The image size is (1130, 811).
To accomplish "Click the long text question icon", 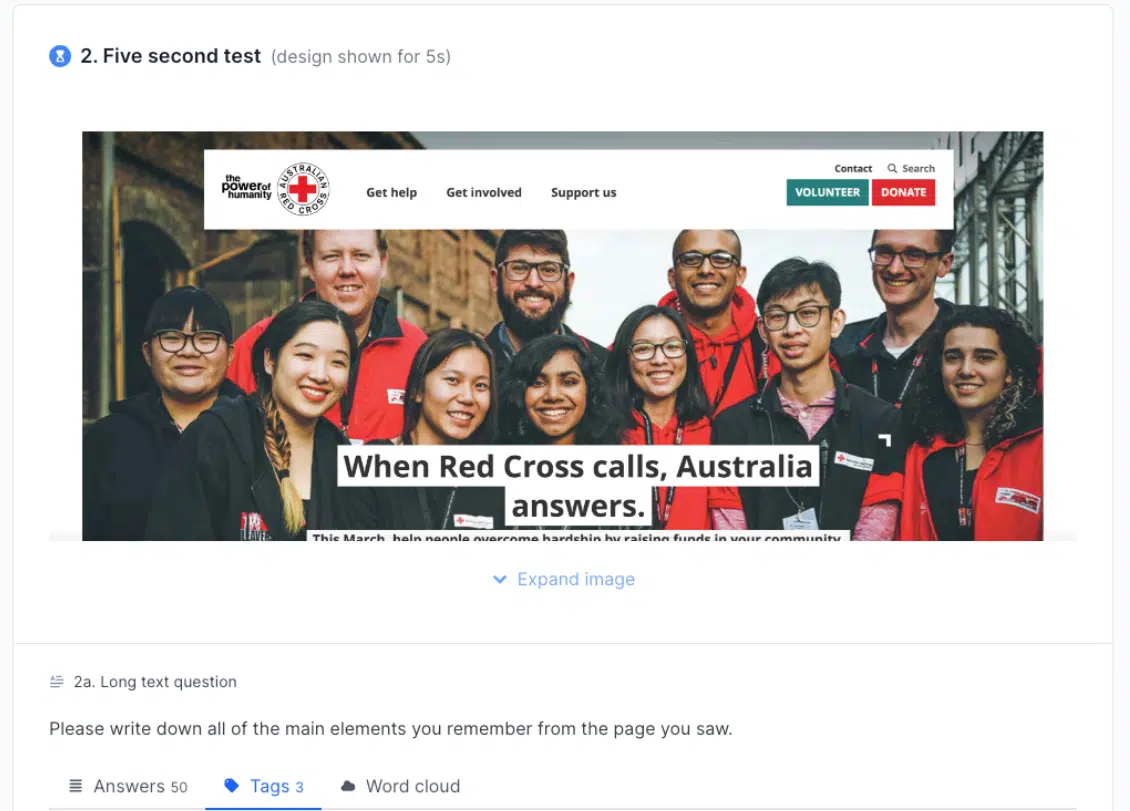I will (56, 681).
